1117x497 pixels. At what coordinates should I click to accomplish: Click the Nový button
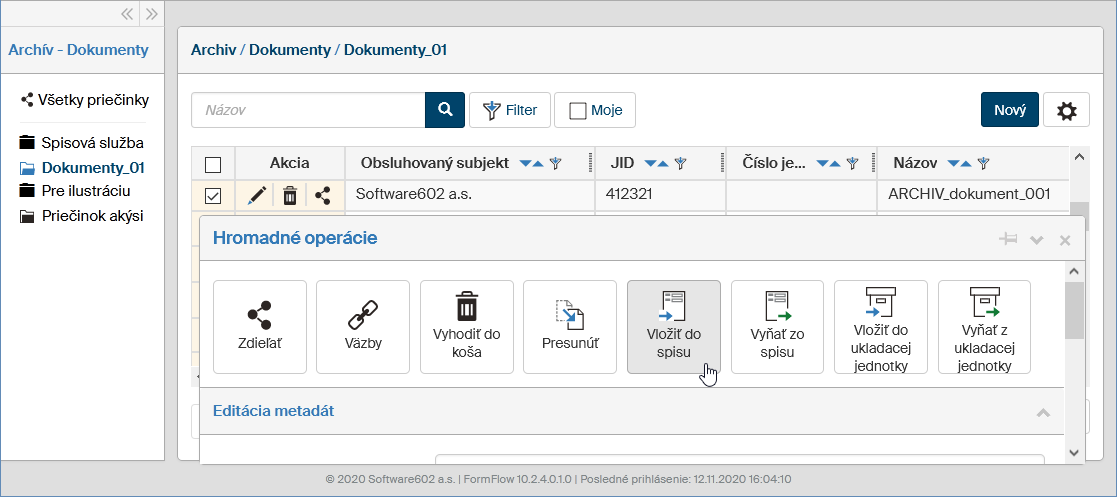(x=1009, y=110)
